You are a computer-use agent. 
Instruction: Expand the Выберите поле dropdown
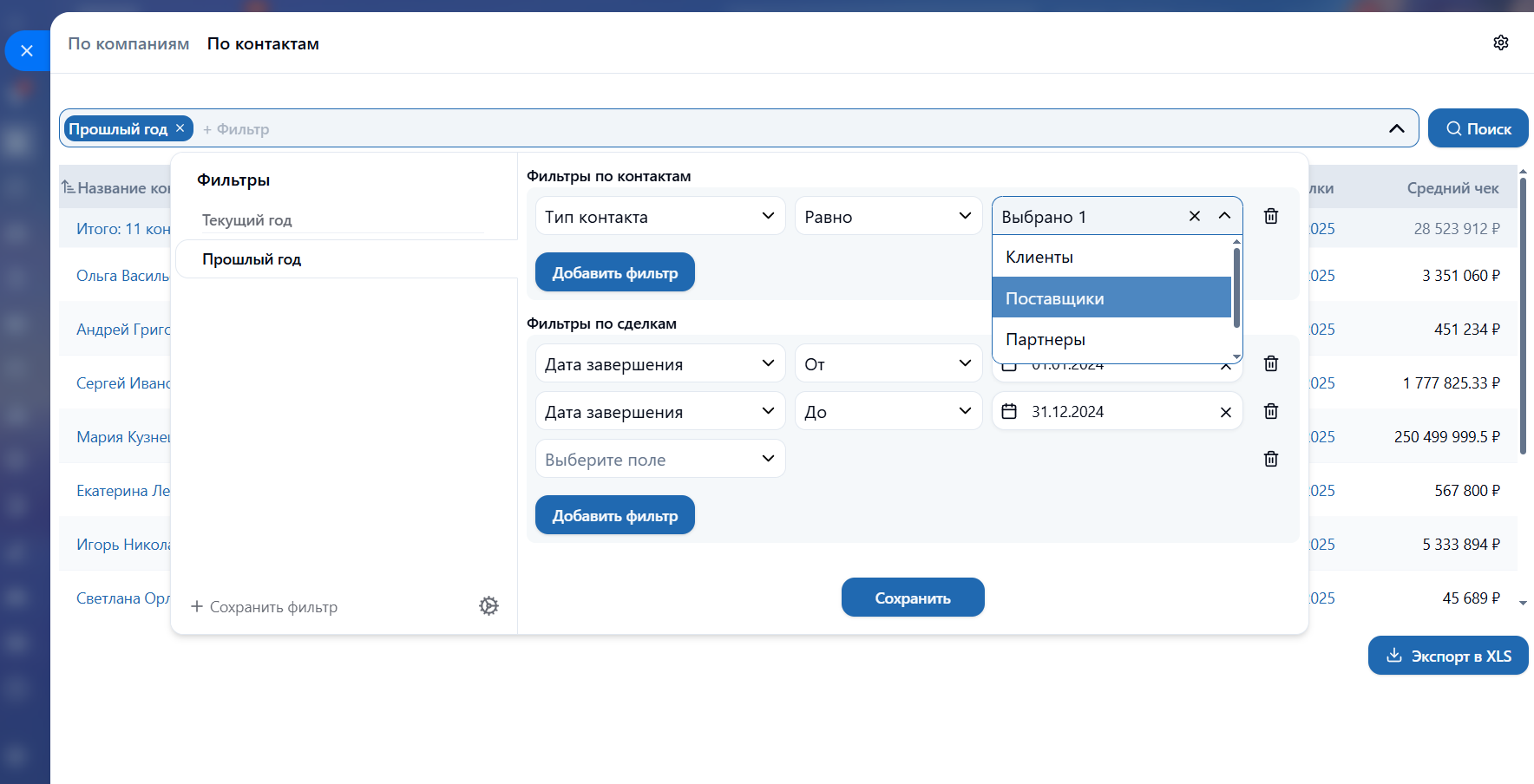click(659, 459)
